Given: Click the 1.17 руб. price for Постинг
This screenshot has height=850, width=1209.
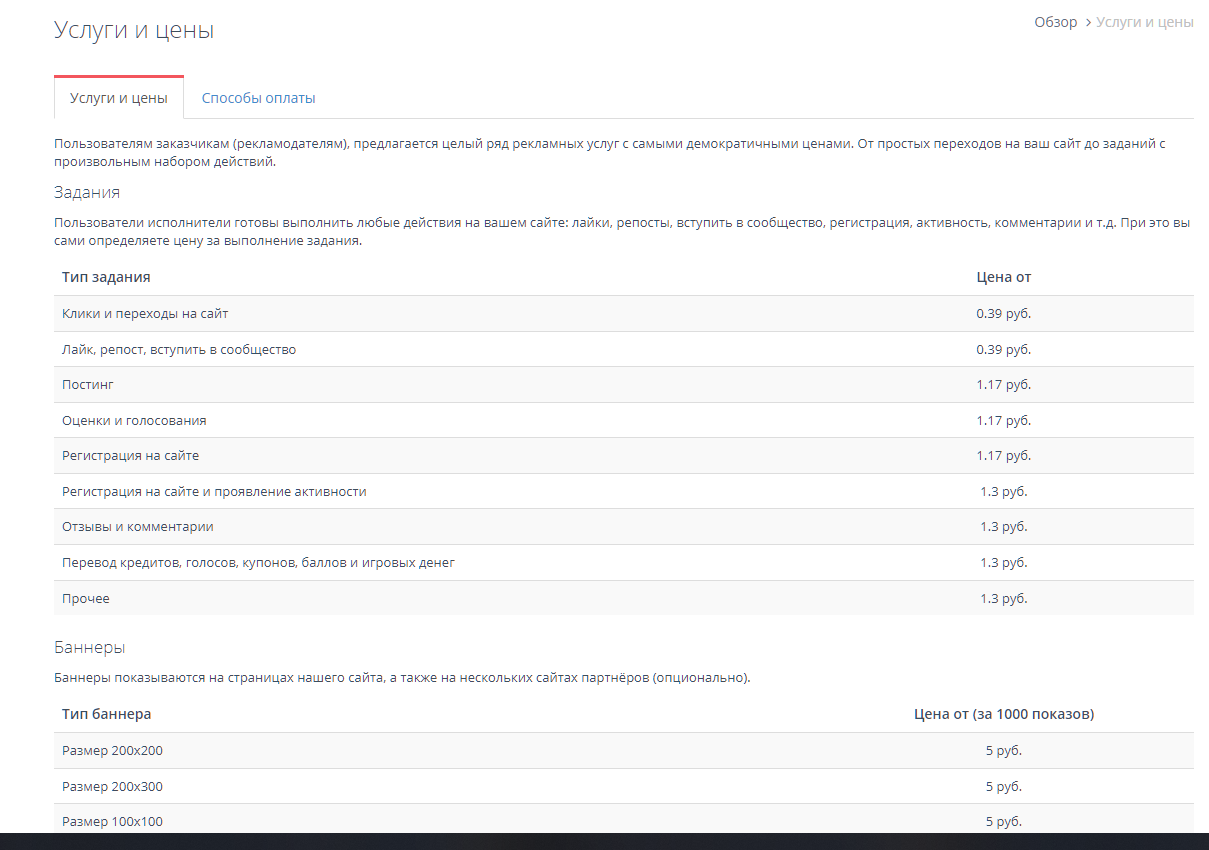Looking at the screenshot, I should coord(1004,385).
